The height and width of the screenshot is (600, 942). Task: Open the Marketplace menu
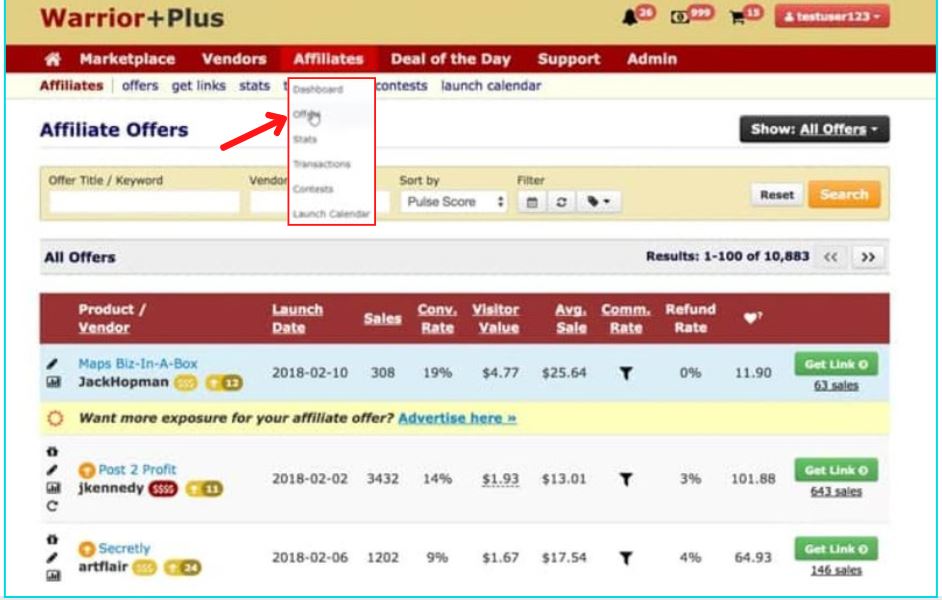[x=130, y=58]
